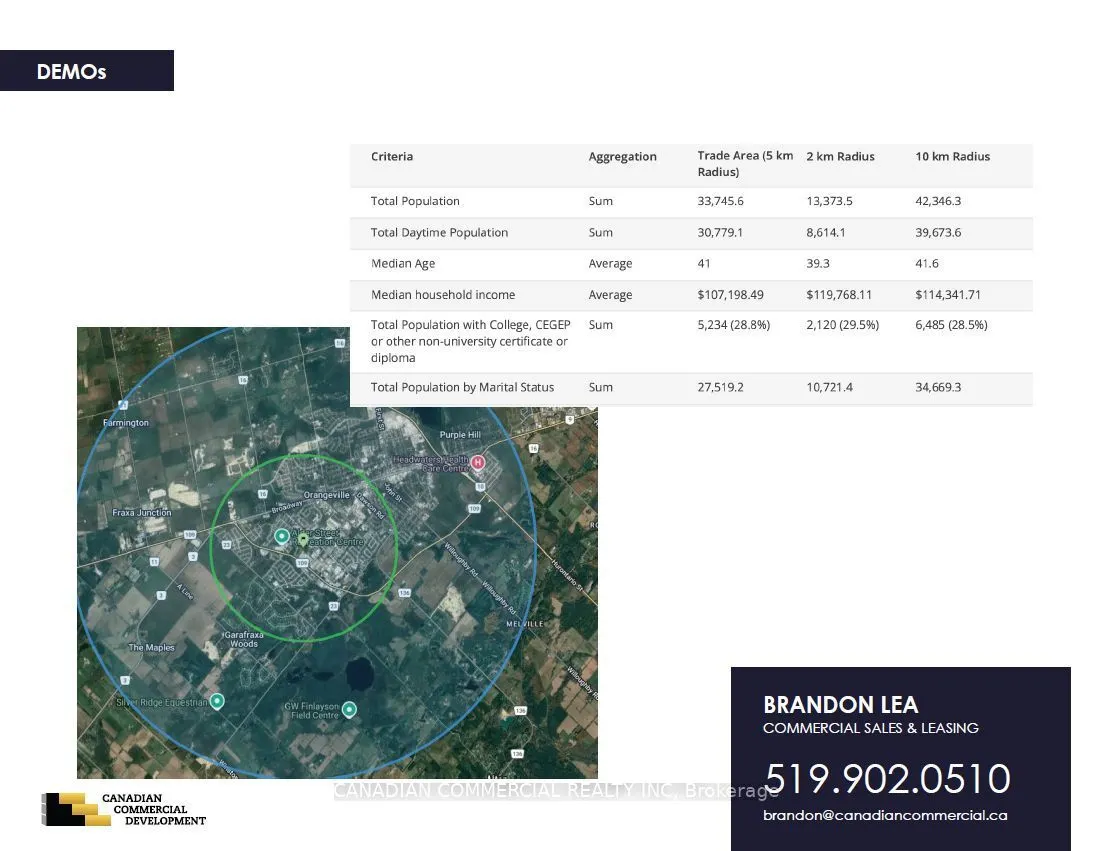The width and height of the screenshot is (1112, 851).
Task: Select the 10 km Radius column header
Action: pyautogui.click(x=952, y=157)
